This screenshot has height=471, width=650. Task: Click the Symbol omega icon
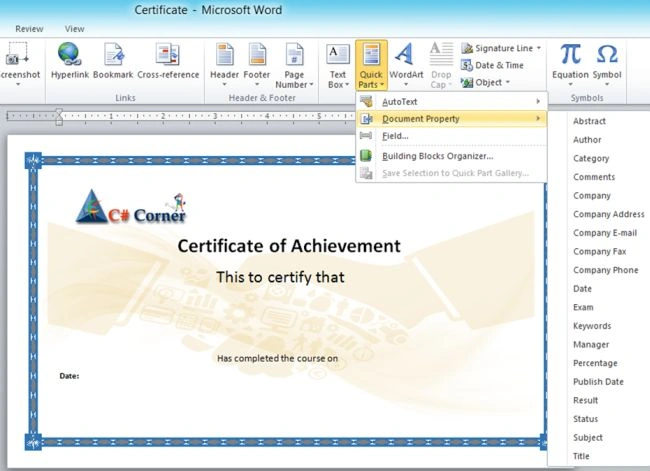coord(607,54)
